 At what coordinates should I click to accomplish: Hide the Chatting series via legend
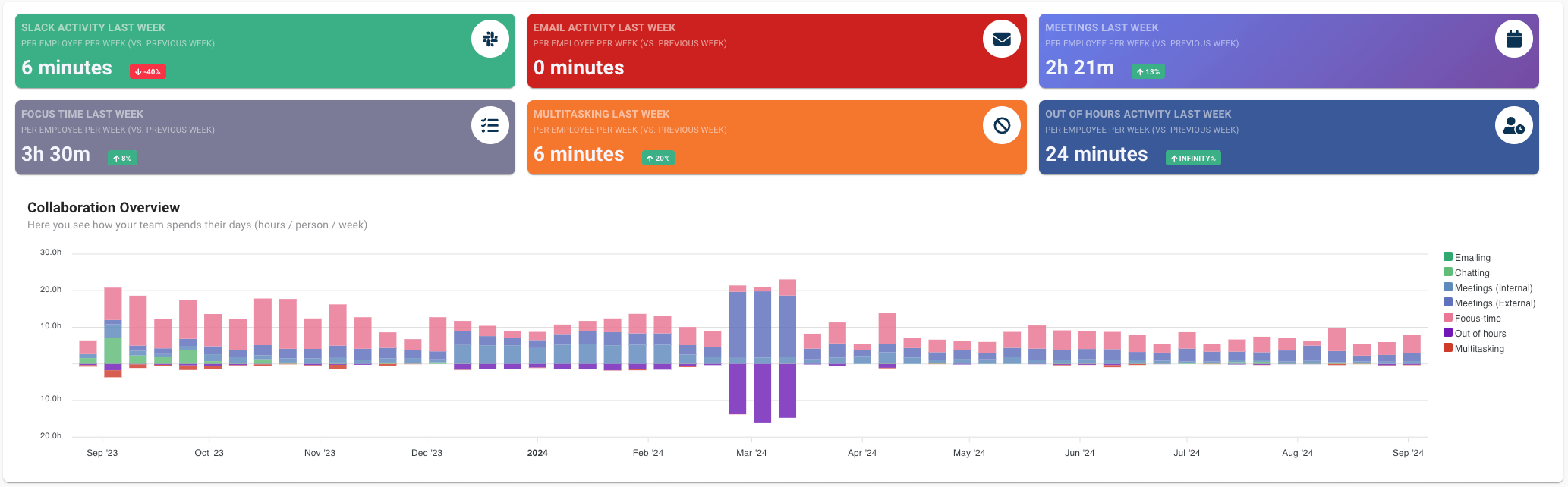point(1471,273)
